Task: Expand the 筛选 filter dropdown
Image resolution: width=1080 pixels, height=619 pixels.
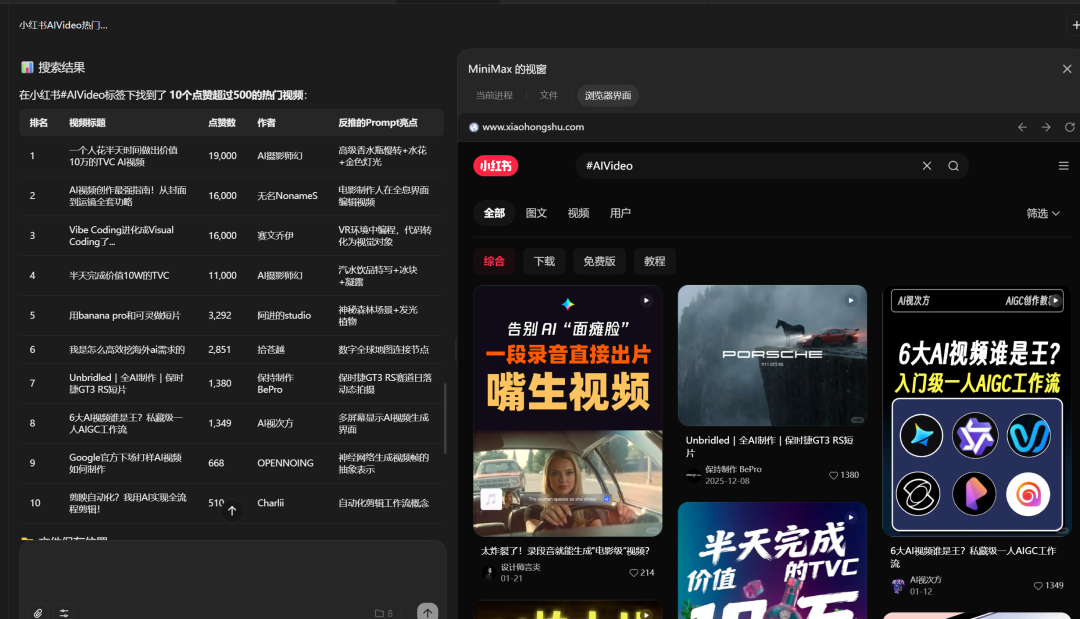Action: pyautogui.click(x=1042, y=213)
